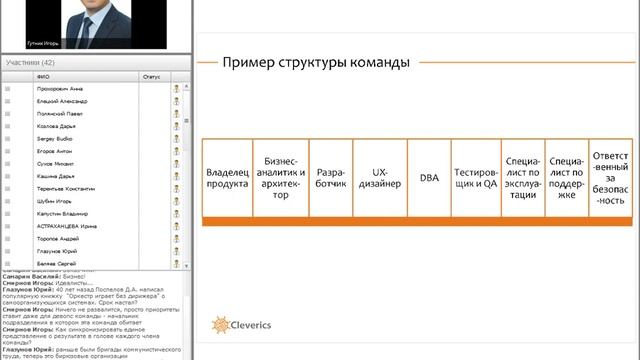The height and width of the screenshot is (360, 640).
Task: Tick the square box next to Полянский Павел
Action: pos(7,114)
